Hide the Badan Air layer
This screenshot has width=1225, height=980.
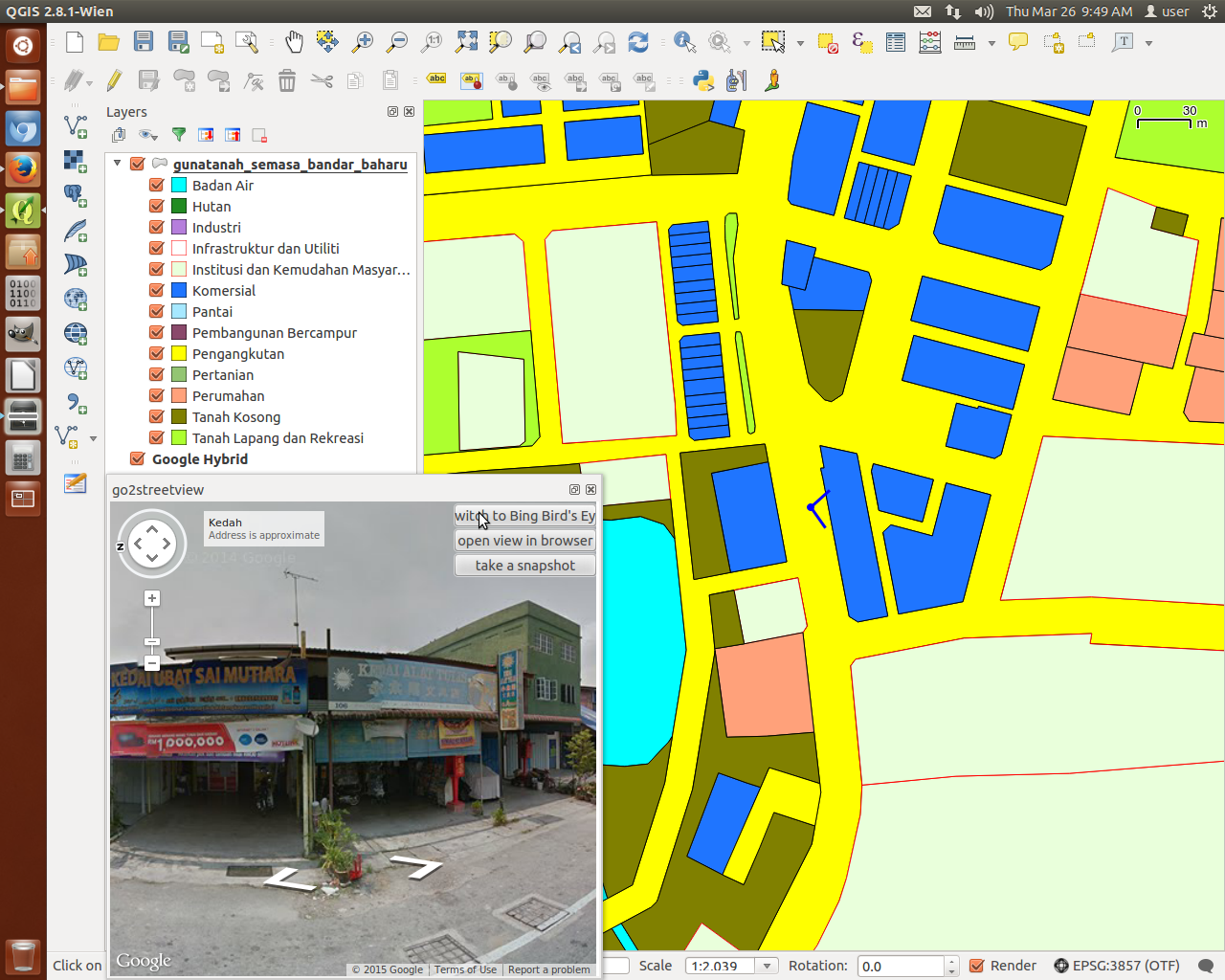click(156, 185)
